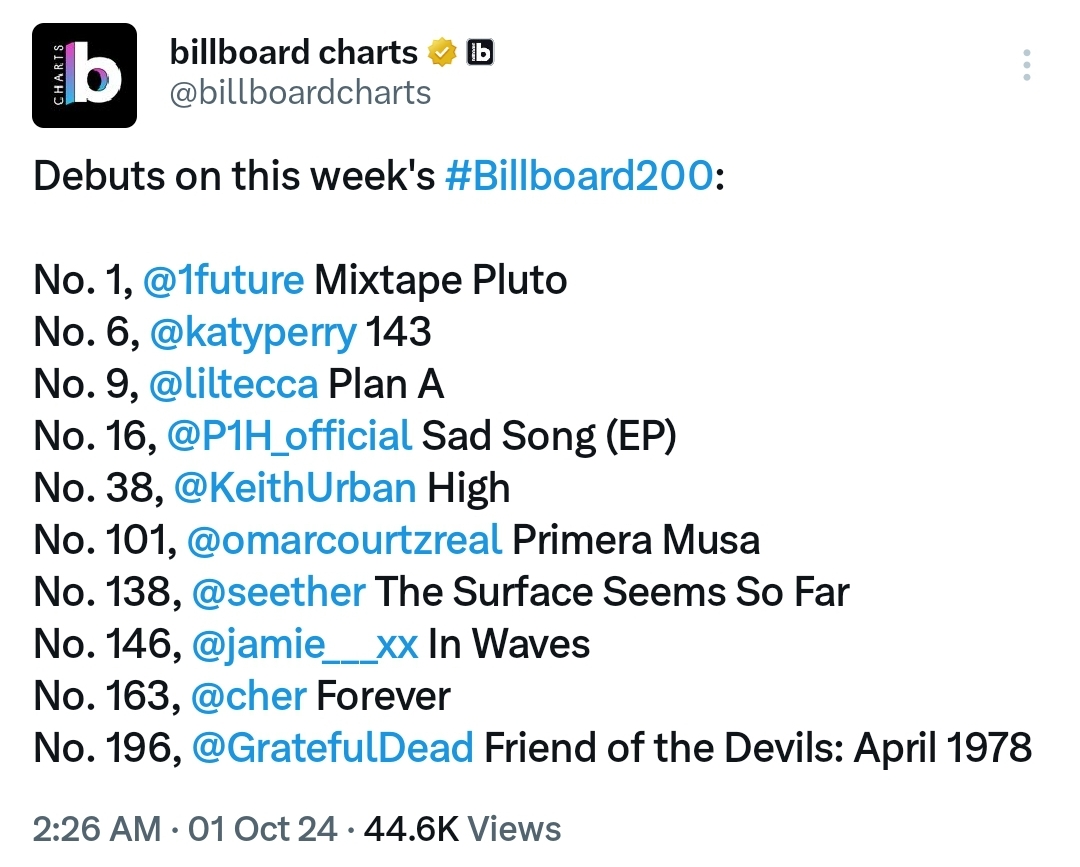
Task: Open the three-dot more options menu
Action: [x=1026, y=65]
